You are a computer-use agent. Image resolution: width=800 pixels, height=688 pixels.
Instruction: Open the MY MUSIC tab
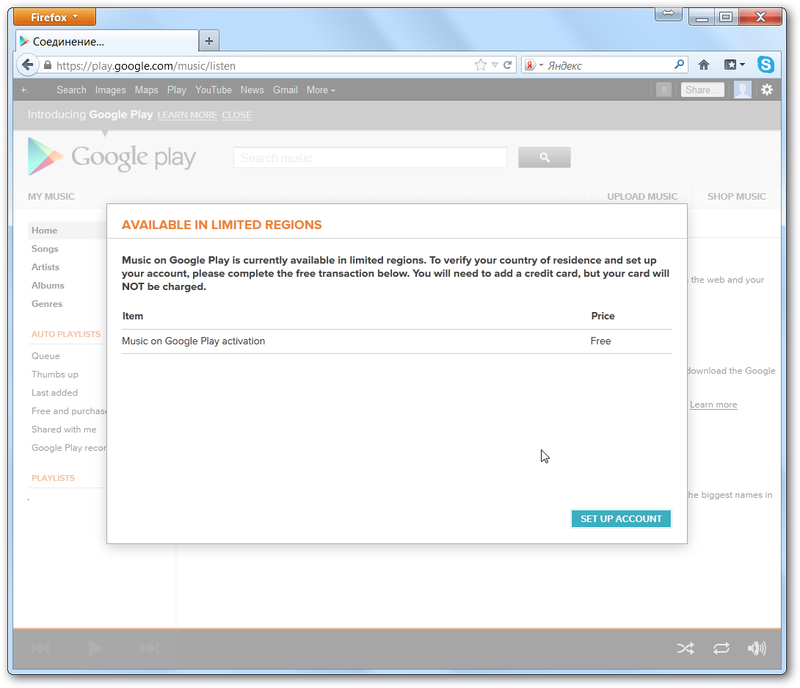(51, 196)
